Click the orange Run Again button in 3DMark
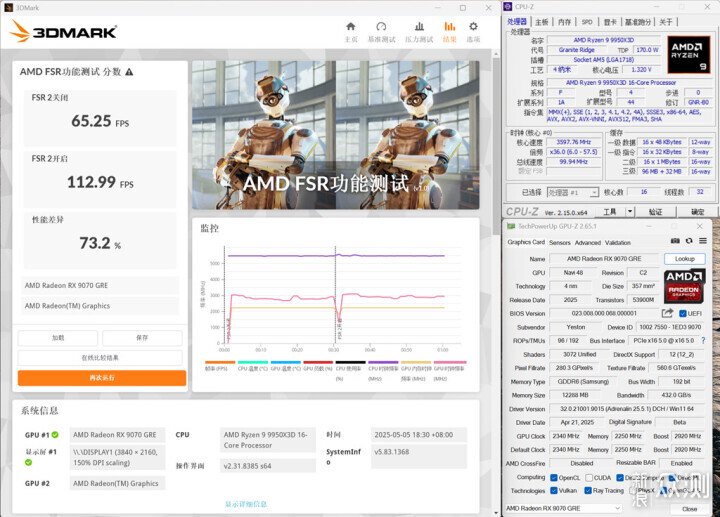720x517 pixels. click(x=102, y=378)
